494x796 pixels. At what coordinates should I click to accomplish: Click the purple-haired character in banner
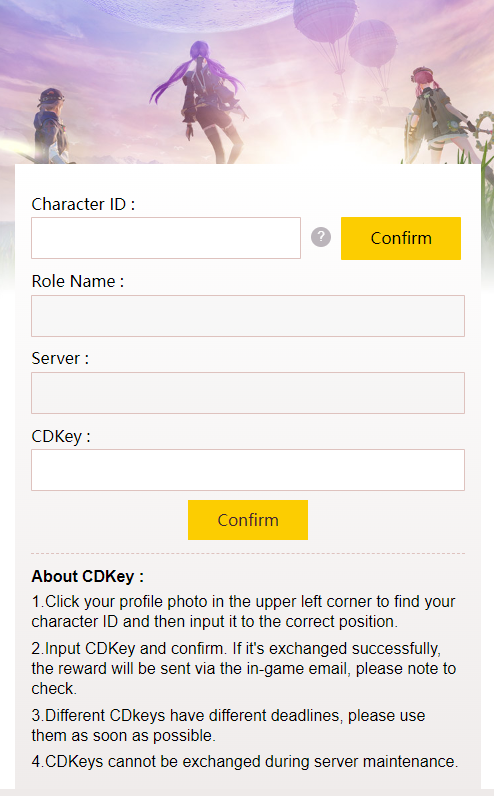tap(201, 102)
